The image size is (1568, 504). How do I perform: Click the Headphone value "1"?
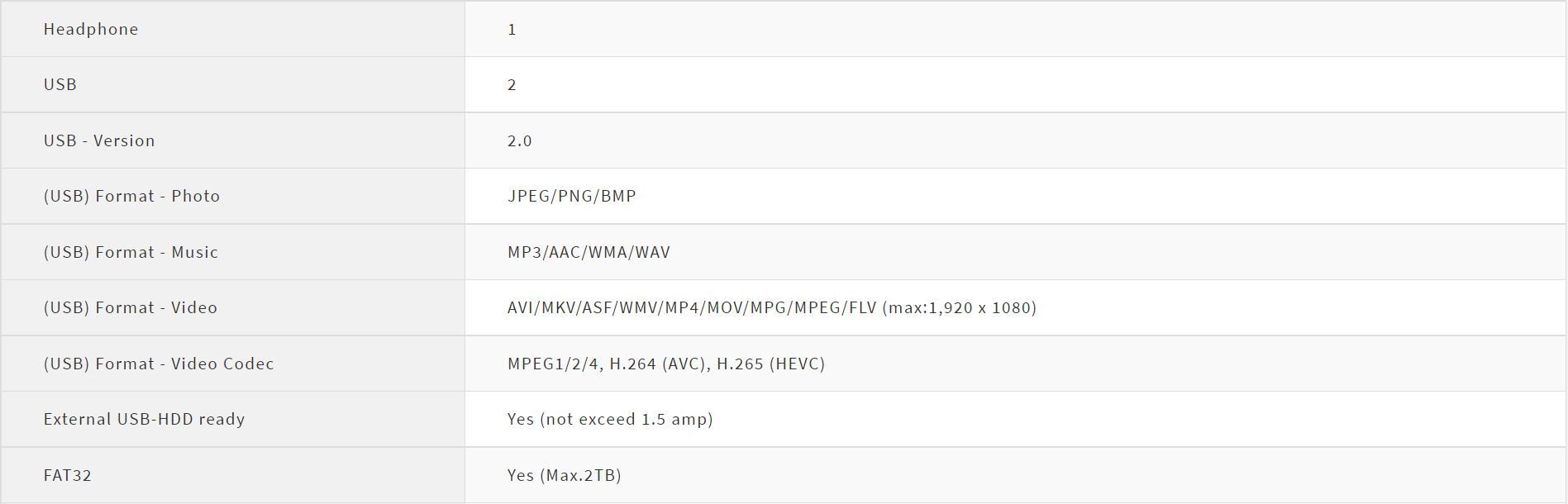coord(512,30)
